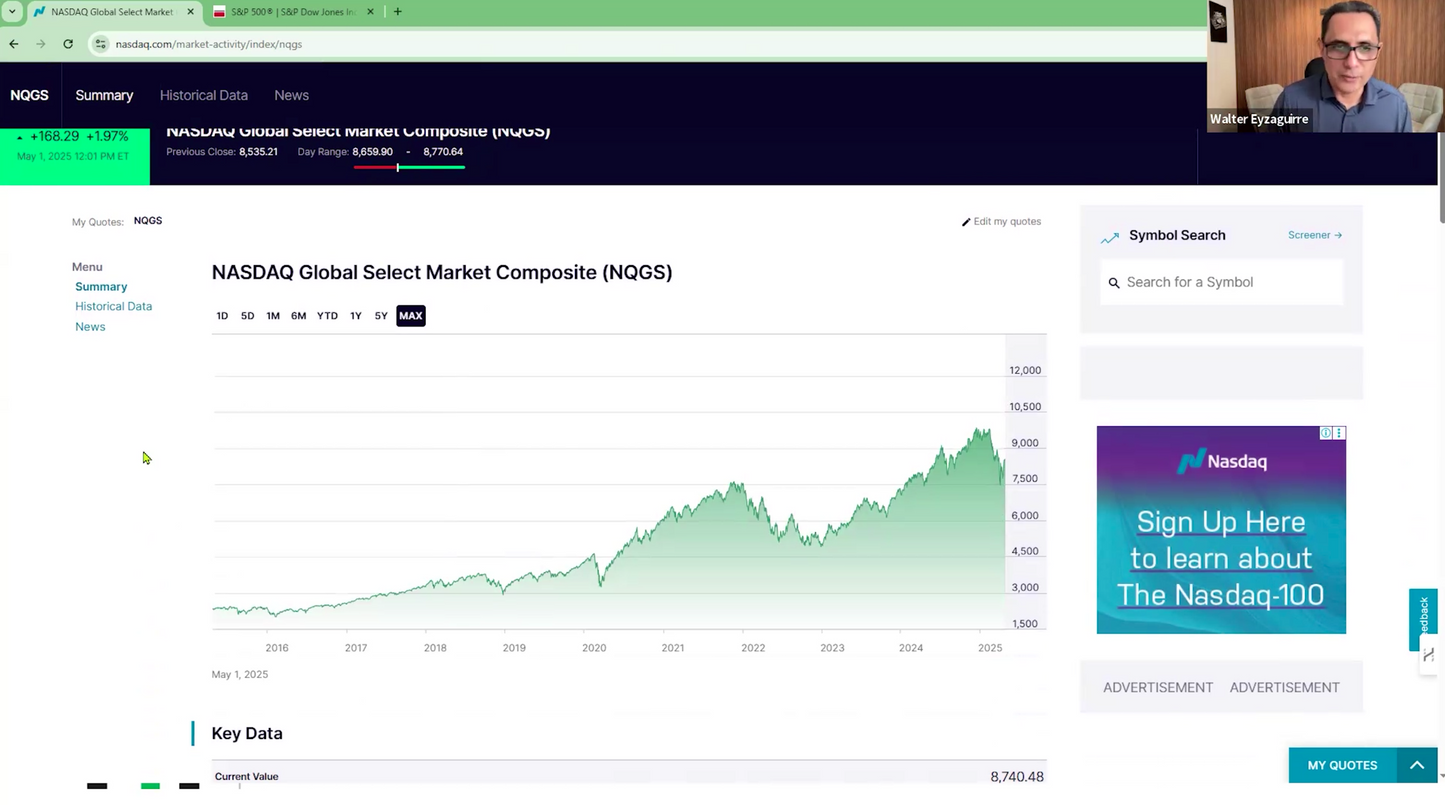Open Historical Data in top navigation
Image resolution: width=1445 pixels, height=805 pixels.
tap(203, 95)
